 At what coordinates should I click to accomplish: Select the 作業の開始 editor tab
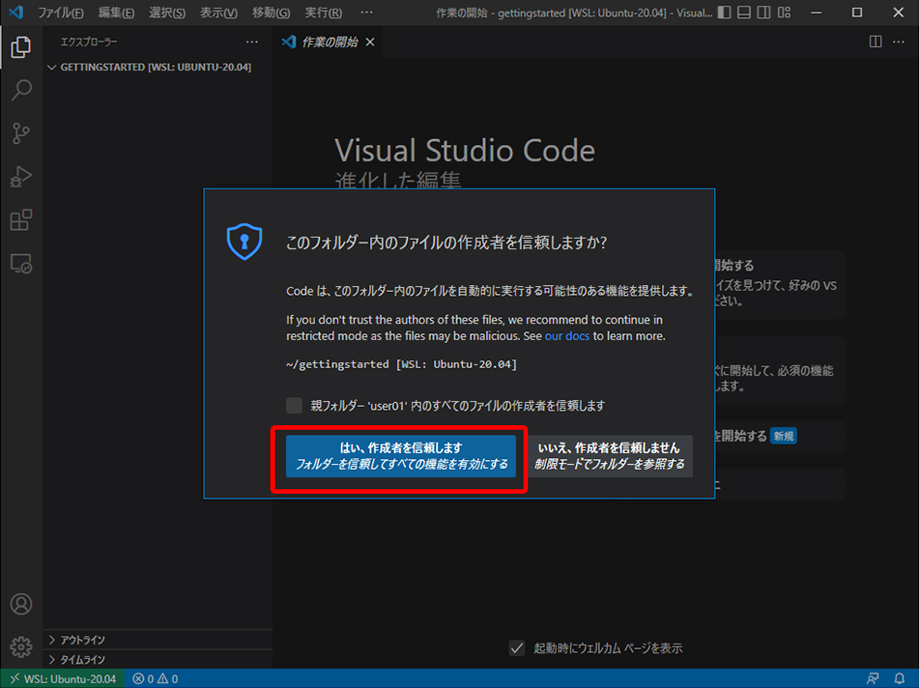[x=329, y=42]
